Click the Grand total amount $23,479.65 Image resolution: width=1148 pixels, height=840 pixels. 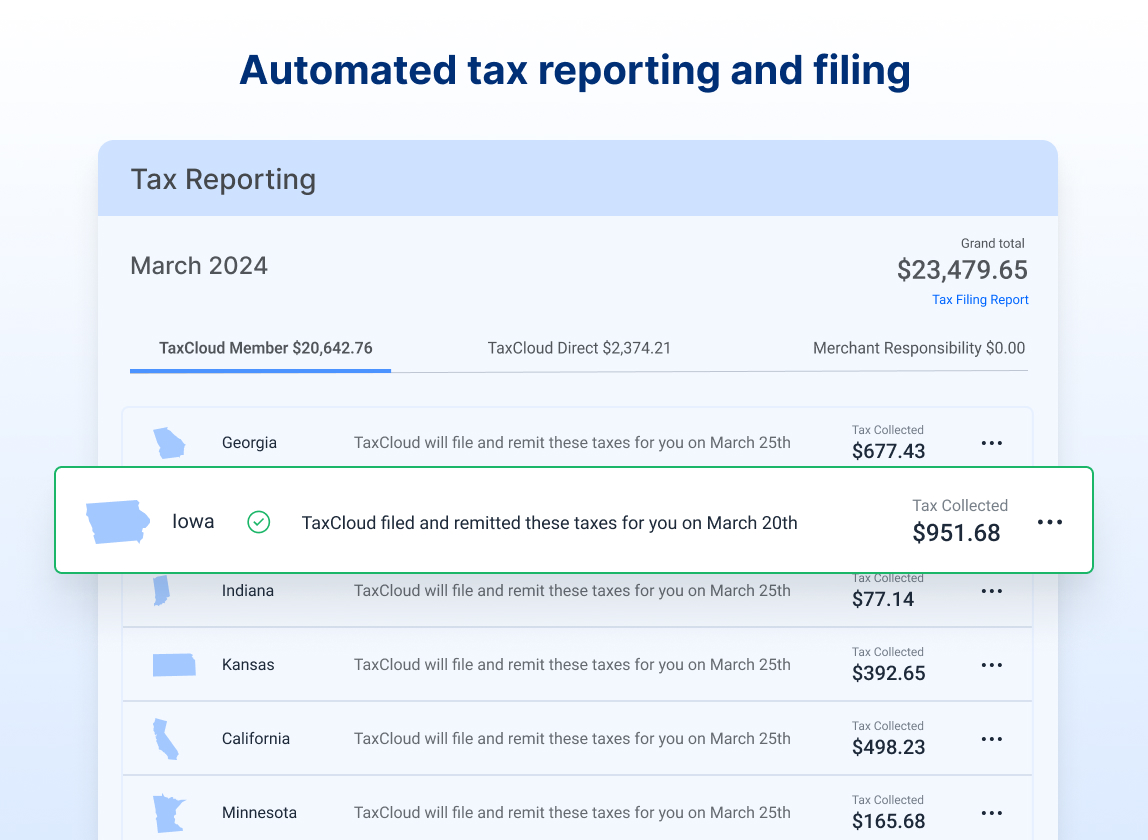962,270
